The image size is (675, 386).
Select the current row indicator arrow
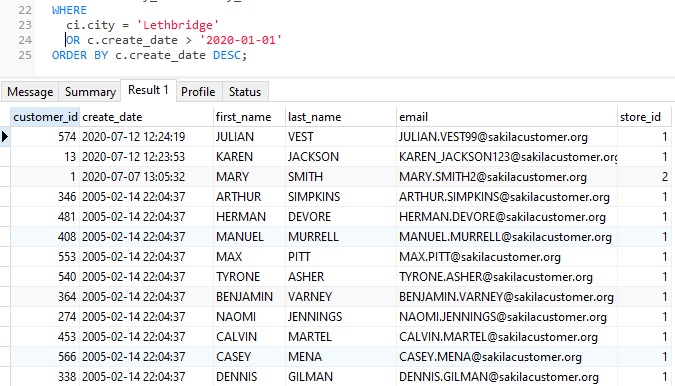pyautogui.click(x=5, y=137)
